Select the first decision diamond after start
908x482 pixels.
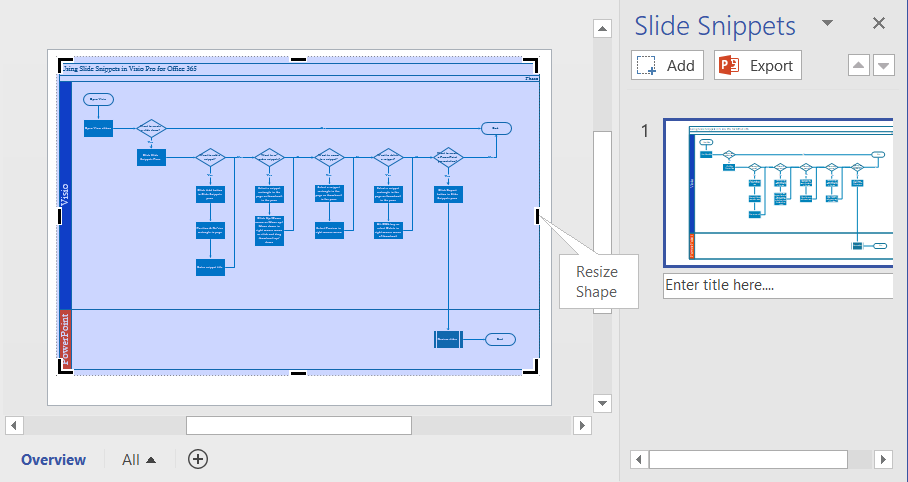pyautogui.click(x=152, y=128)
